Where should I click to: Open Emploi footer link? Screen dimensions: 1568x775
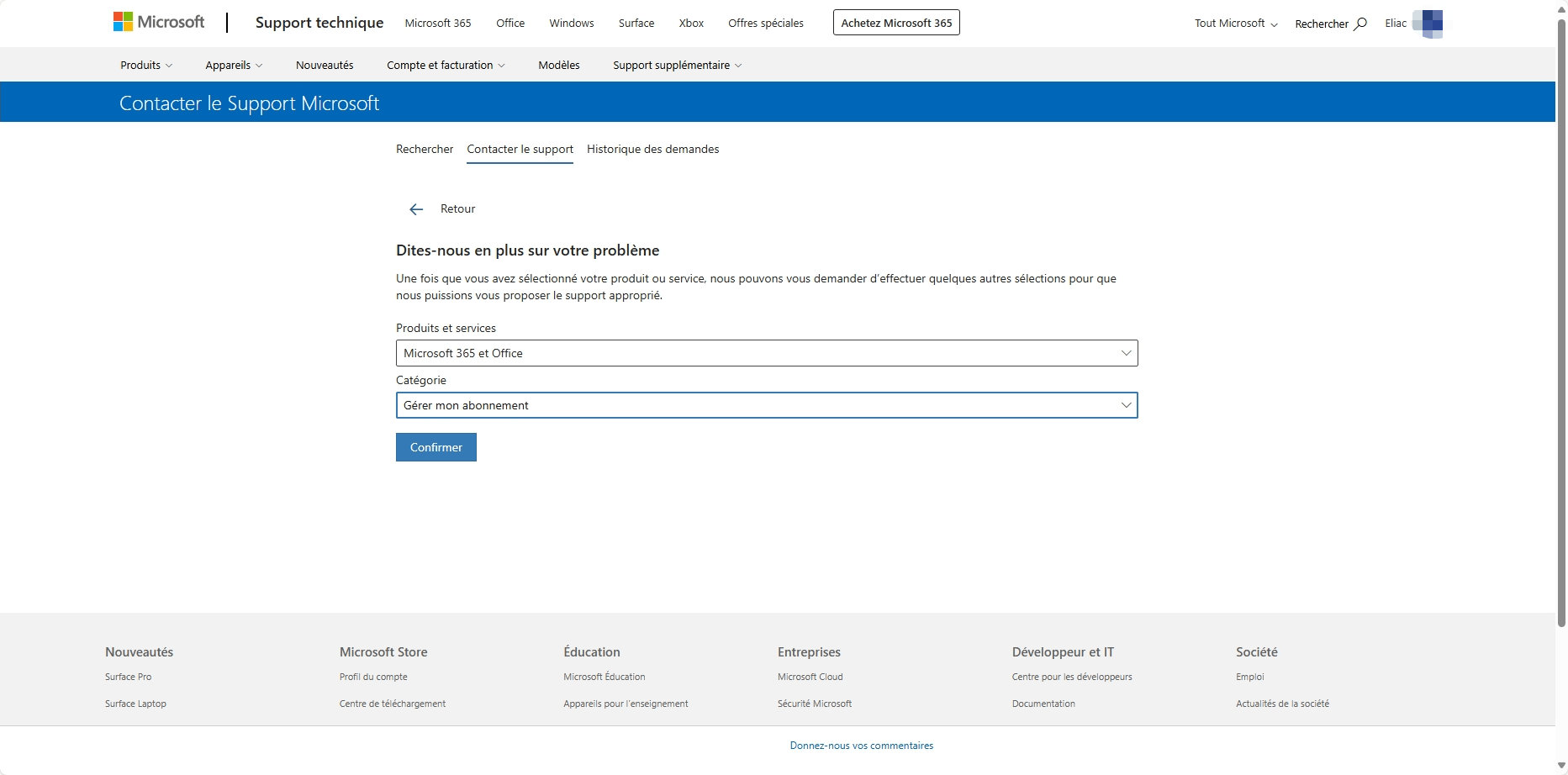pos(1250,677)
